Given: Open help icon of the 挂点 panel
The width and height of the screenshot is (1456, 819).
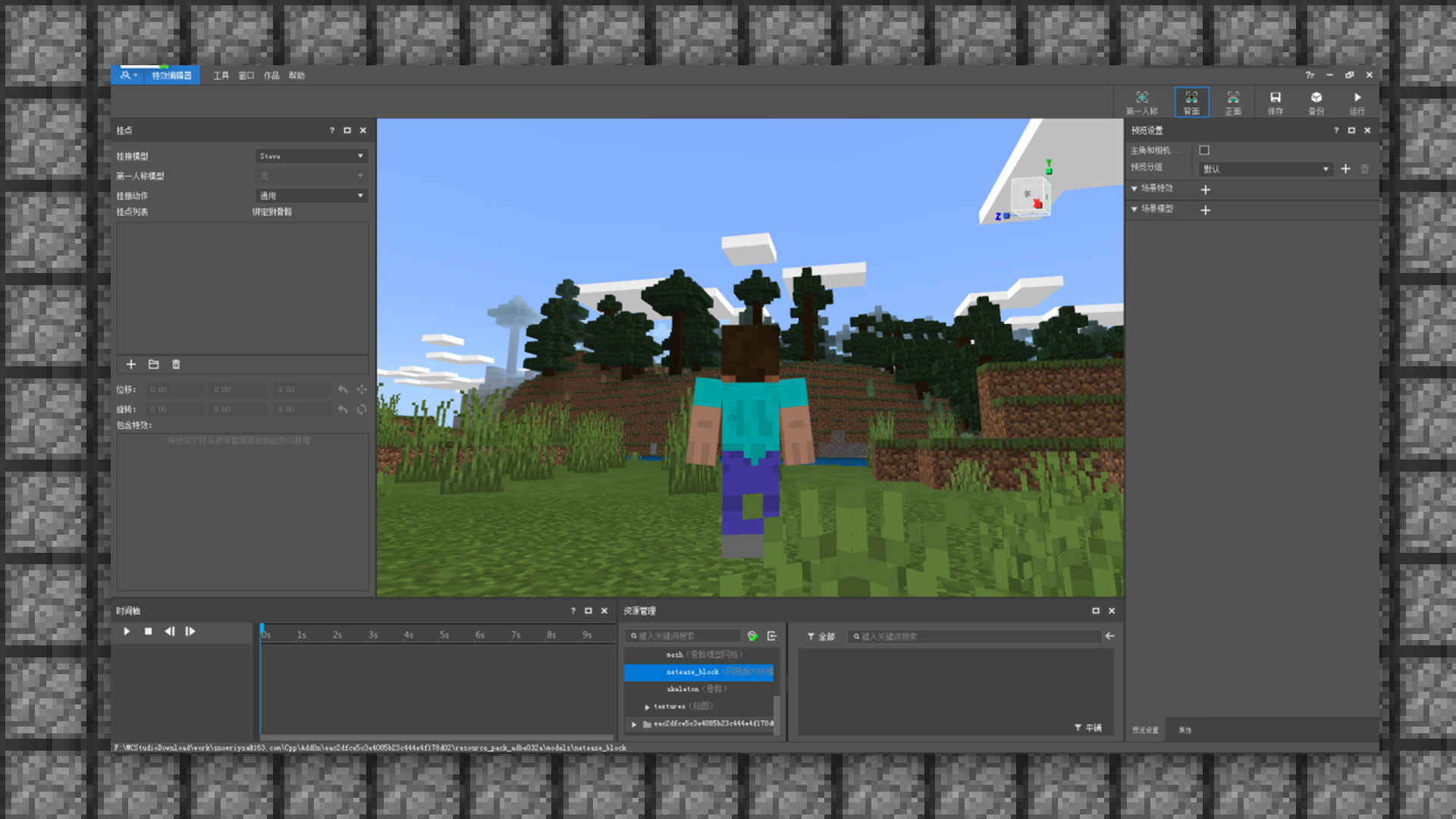Looking at the screenshot, I should click(331, 130).
